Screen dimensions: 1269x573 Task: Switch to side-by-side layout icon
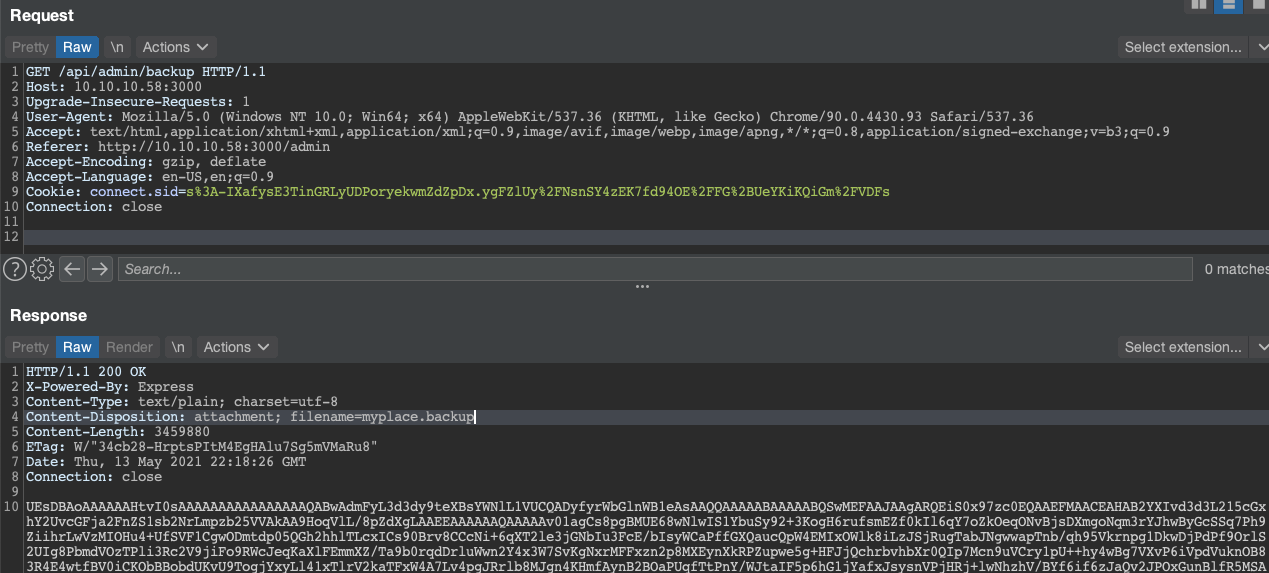tap(1198, 4)
